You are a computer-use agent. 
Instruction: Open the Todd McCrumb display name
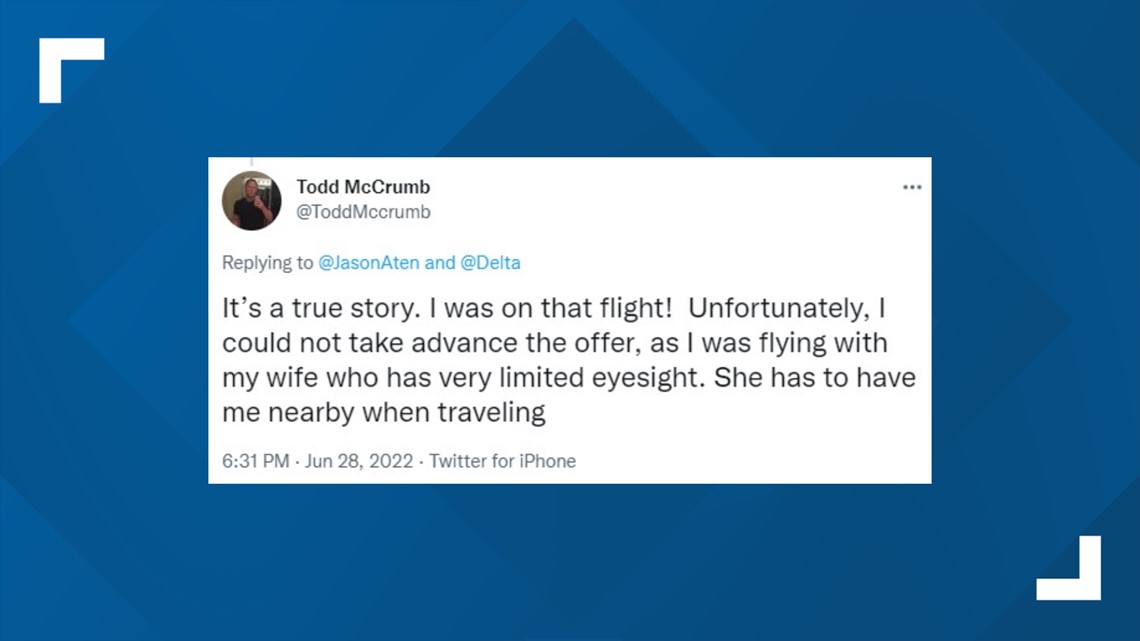[363, 187]
